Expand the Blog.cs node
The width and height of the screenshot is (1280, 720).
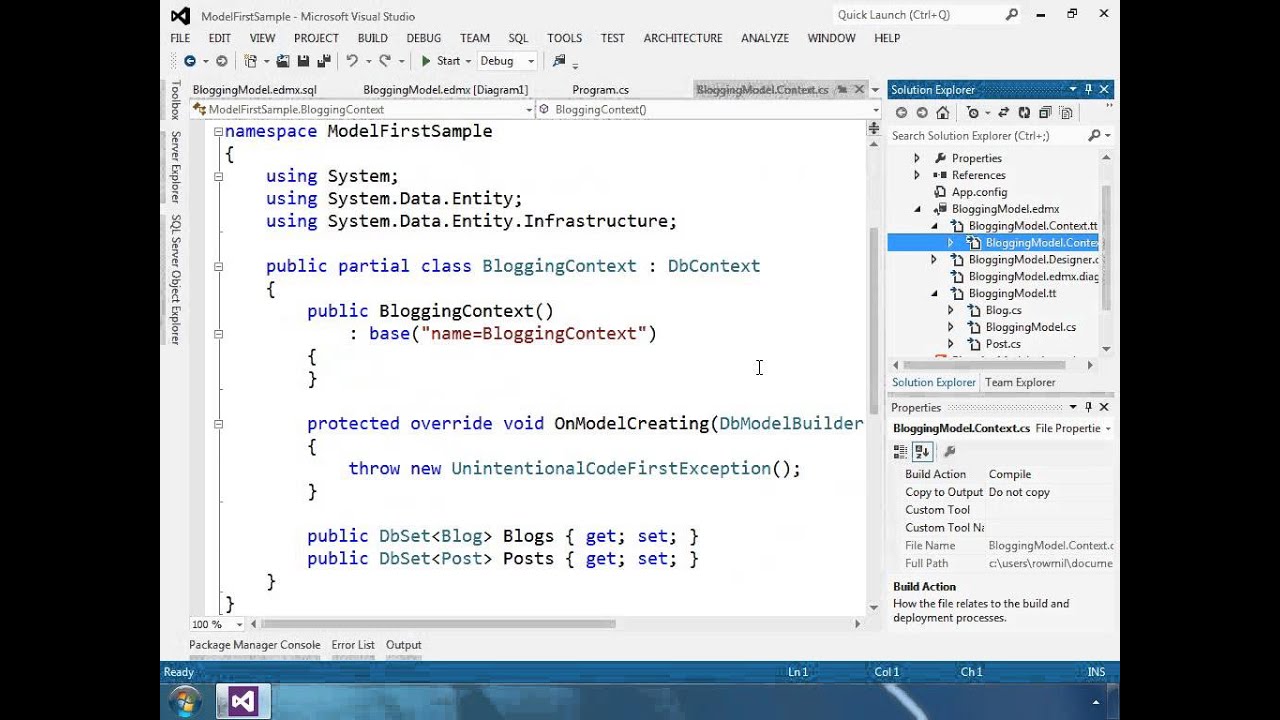pyautogui.click(x=951, y=310)
